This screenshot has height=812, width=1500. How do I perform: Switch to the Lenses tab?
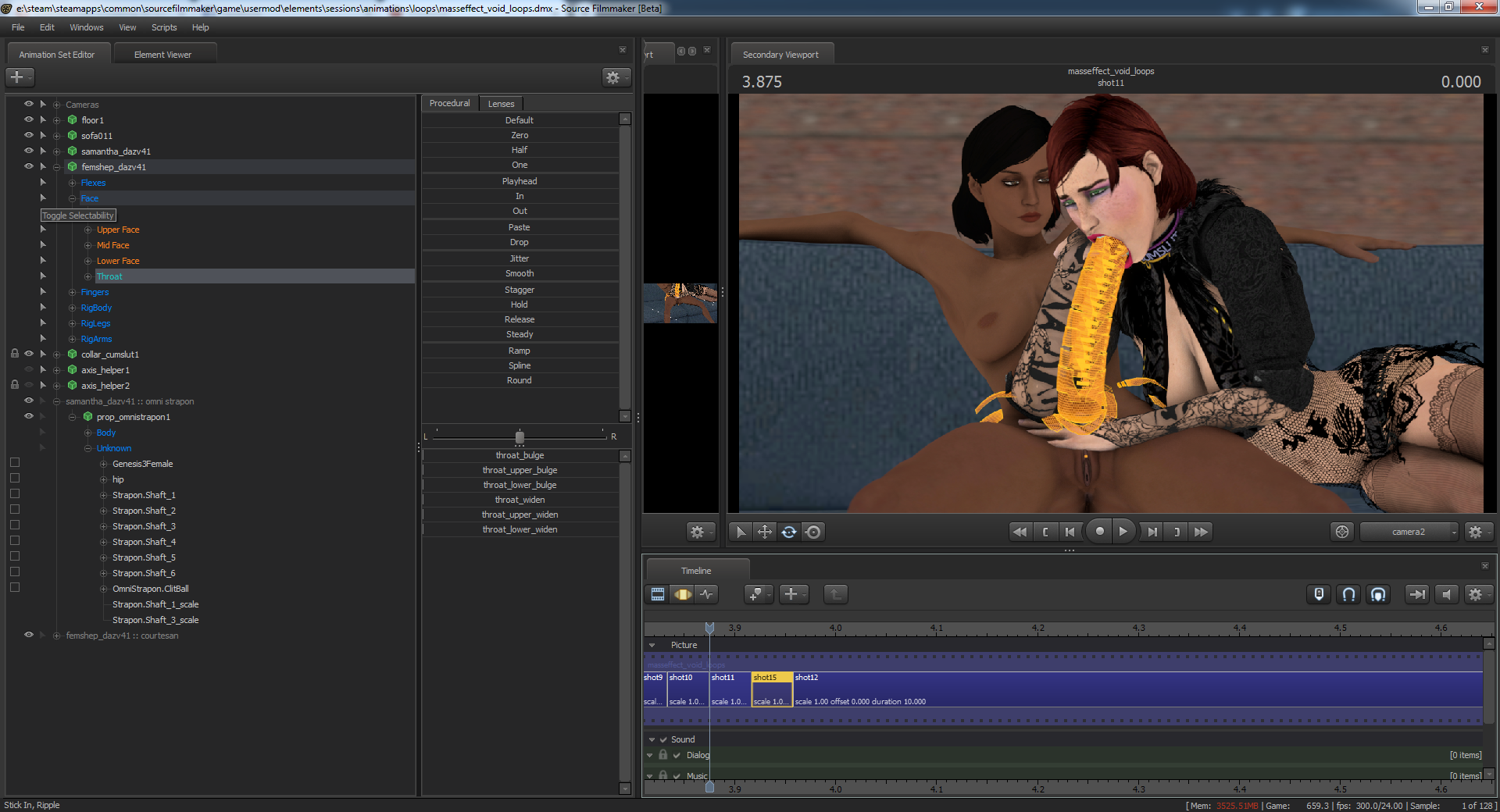tap(501, 104)
